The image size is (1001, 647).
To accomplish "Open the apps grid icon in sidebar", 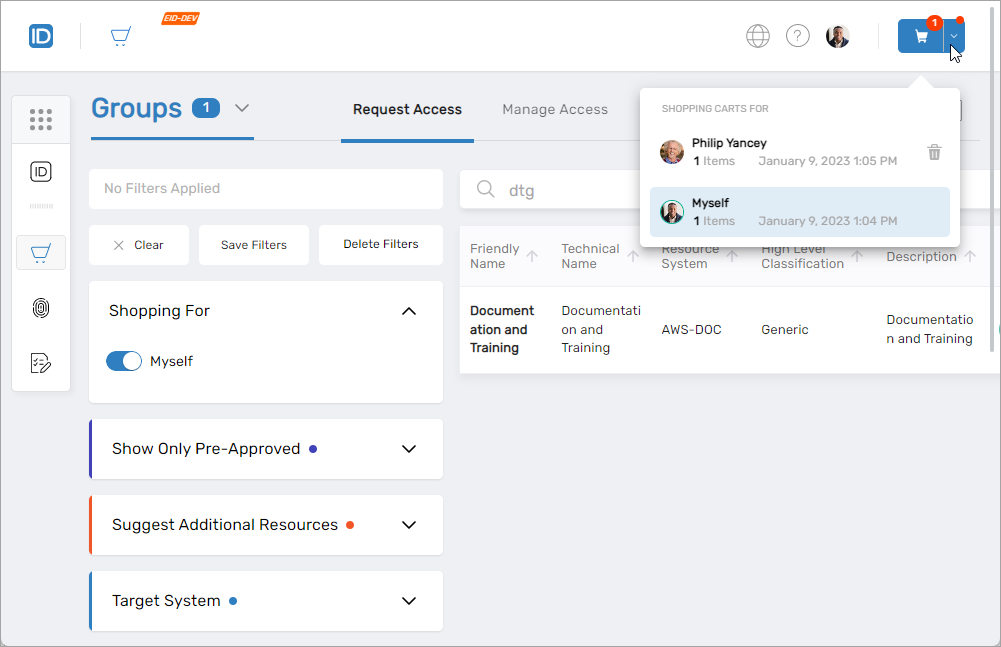I will coord(41,120).
